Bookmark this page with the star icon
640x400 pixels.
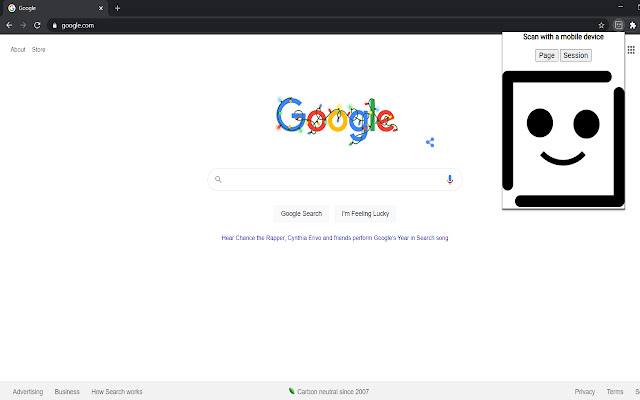pos(601,25)
